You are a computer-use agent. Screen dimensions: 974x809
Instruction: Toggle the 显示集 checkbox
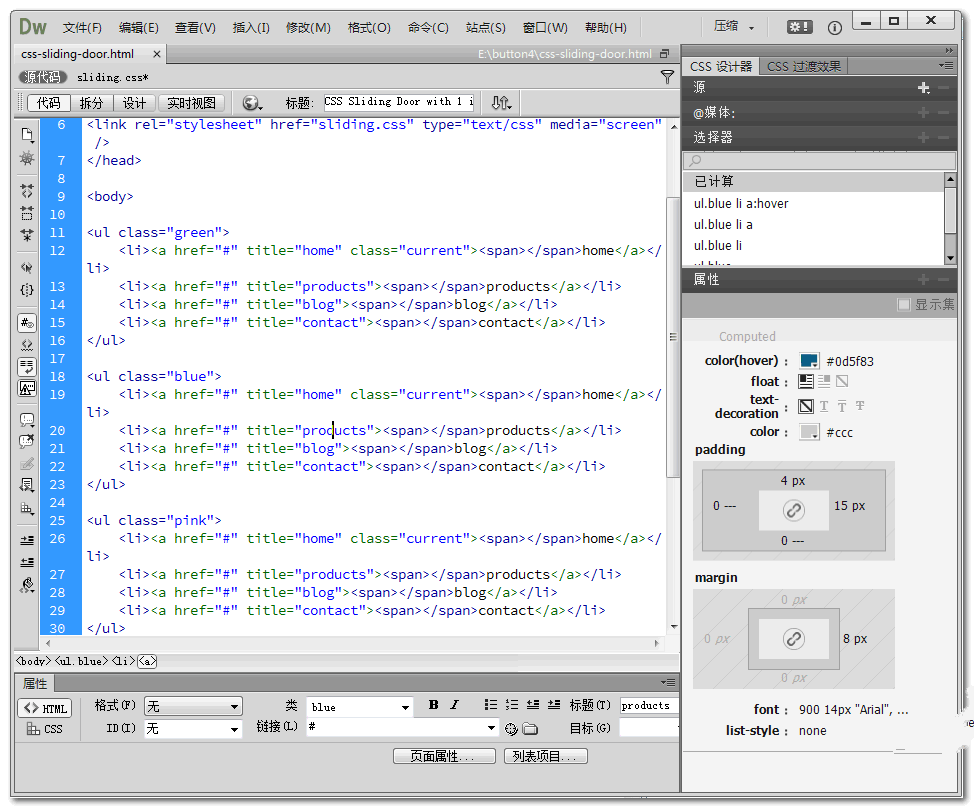click(x=904, y=304)
